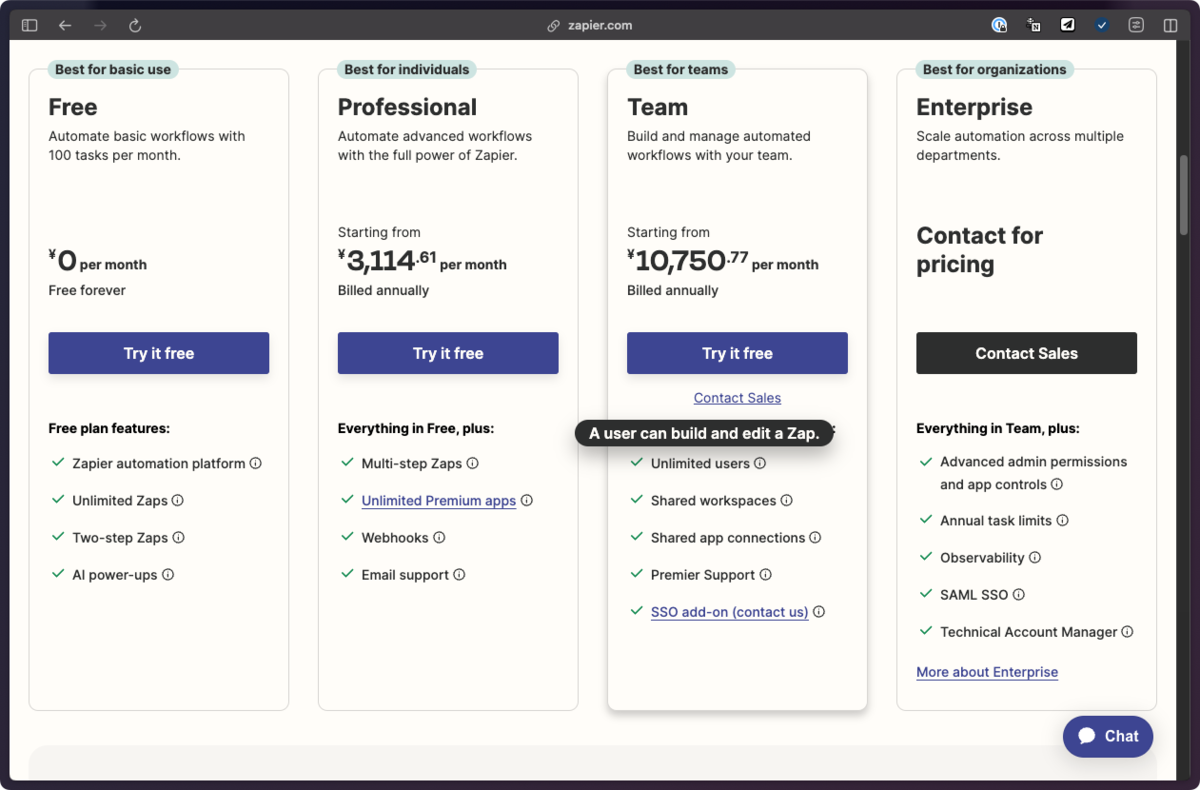Open the Chat widget
The height and width of the screenshot is (790, 1200).
tap(1108, 736)
